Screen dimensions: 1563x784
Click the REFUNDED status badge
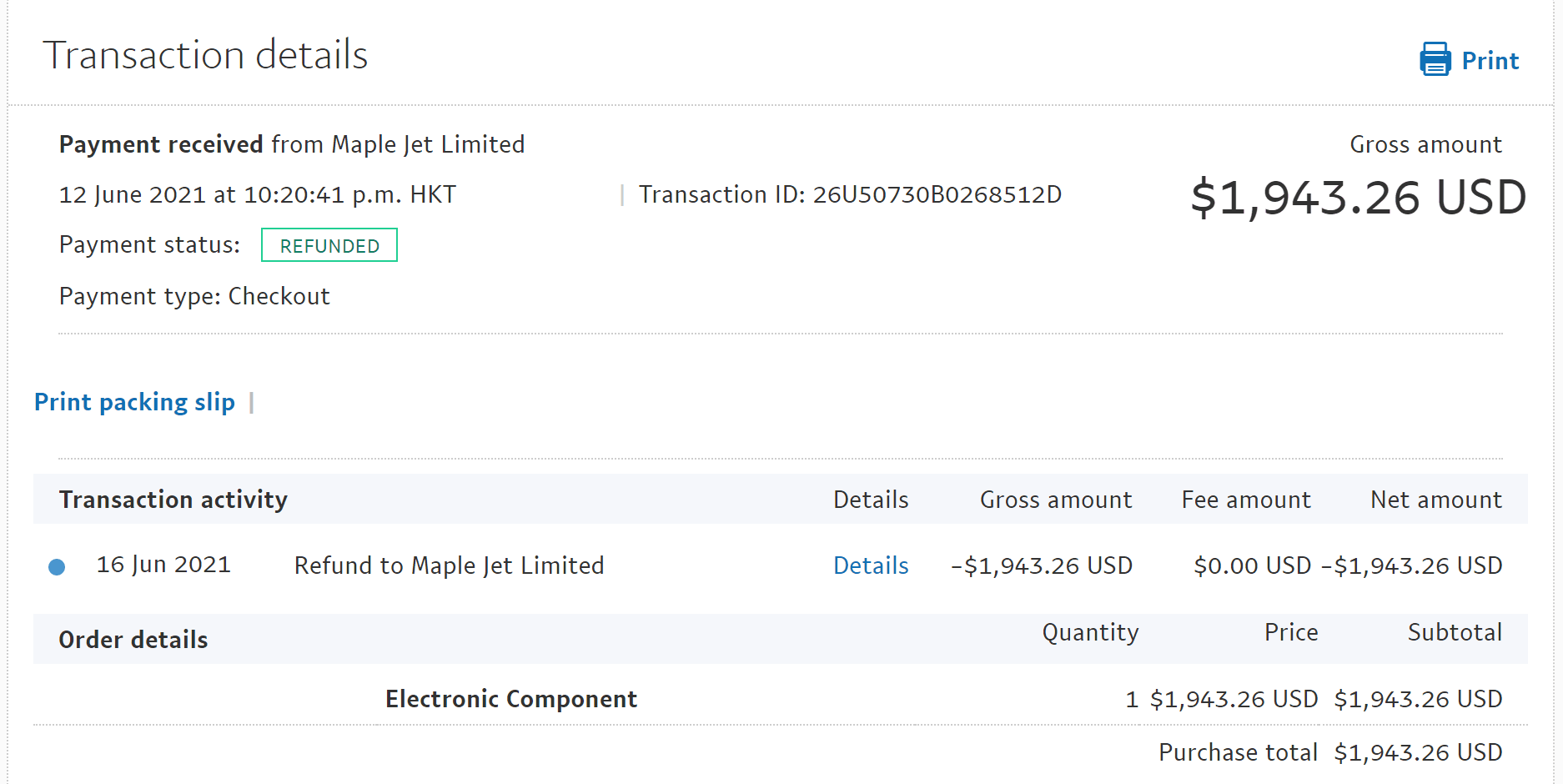pyautogui.click(x=329, y=245)
